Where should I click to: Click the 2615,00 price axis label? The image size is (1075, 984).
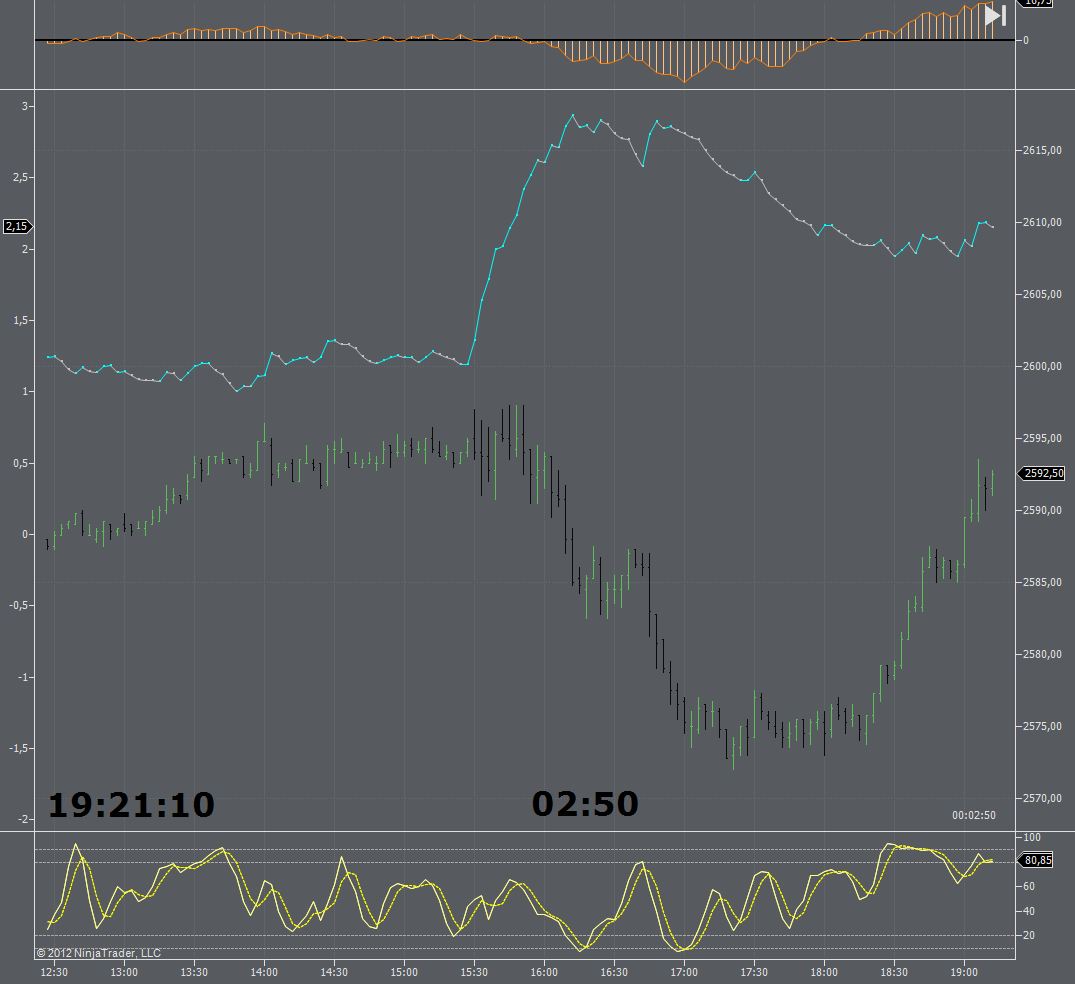[x=1042, y=150]
